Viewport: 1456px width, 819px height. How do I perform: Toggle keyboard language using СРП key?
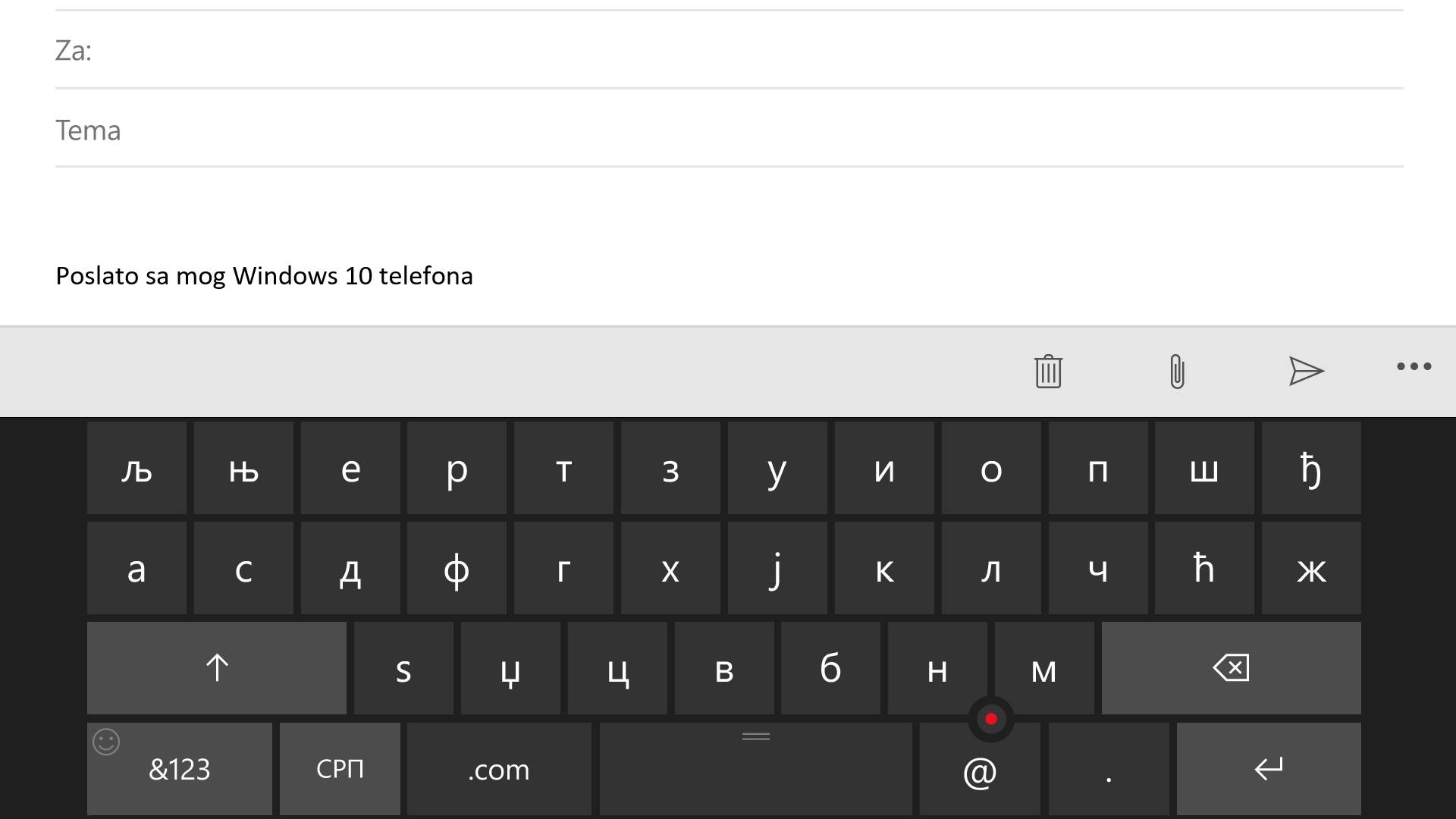(339, 769)
